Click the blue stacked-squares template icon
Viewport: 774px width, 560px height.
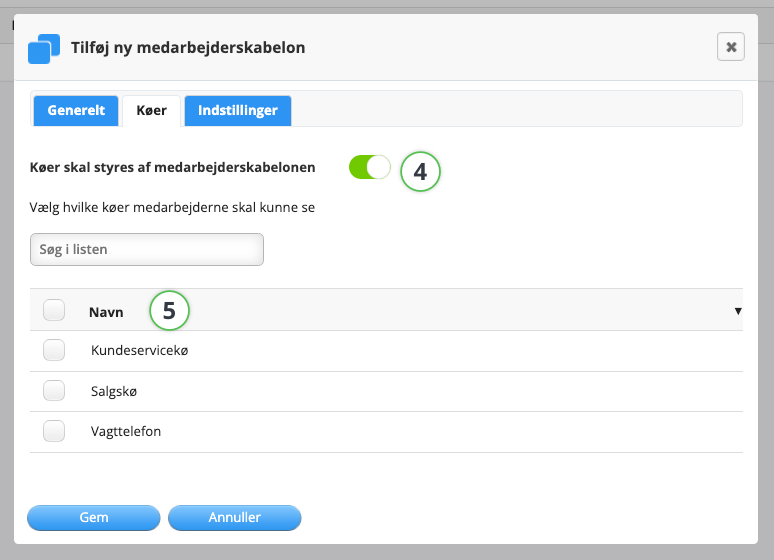(x=44, y=48)
